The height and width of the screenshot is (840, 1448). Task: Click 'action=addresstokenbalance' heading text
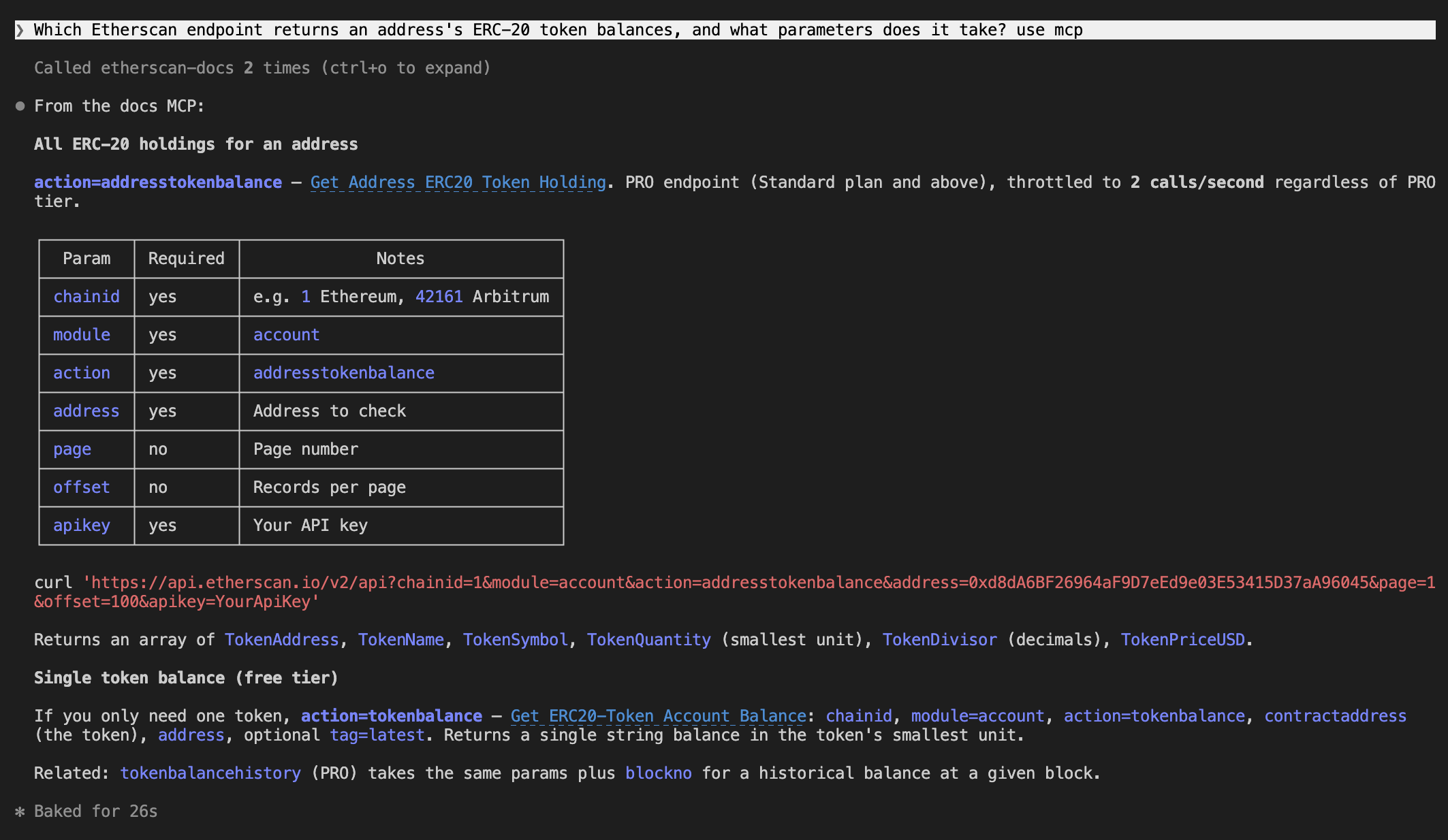[158, 182]
